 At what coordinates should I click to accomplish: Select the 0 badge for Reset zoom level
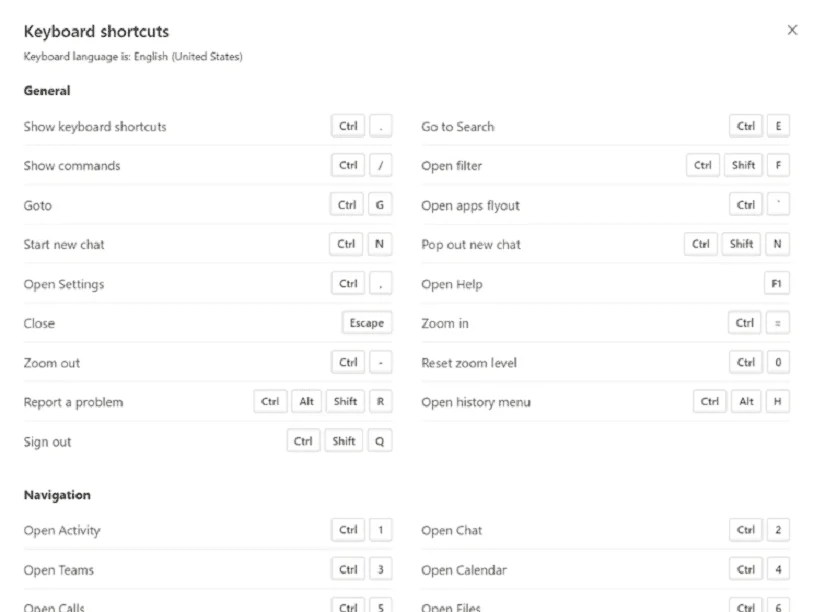tap(778, 362)
